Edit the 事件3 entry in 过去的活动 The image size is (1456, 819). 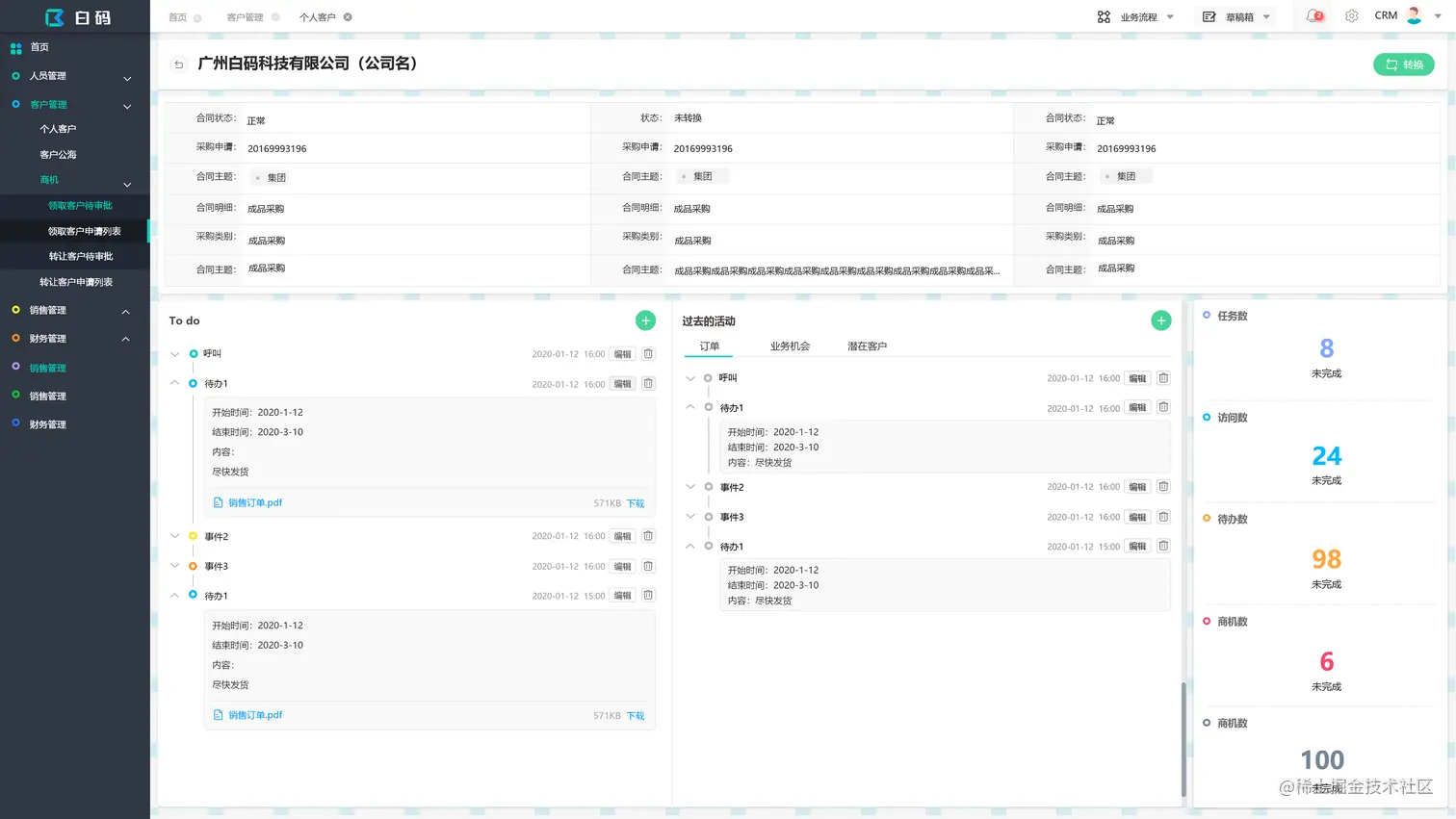point(1137,517)
